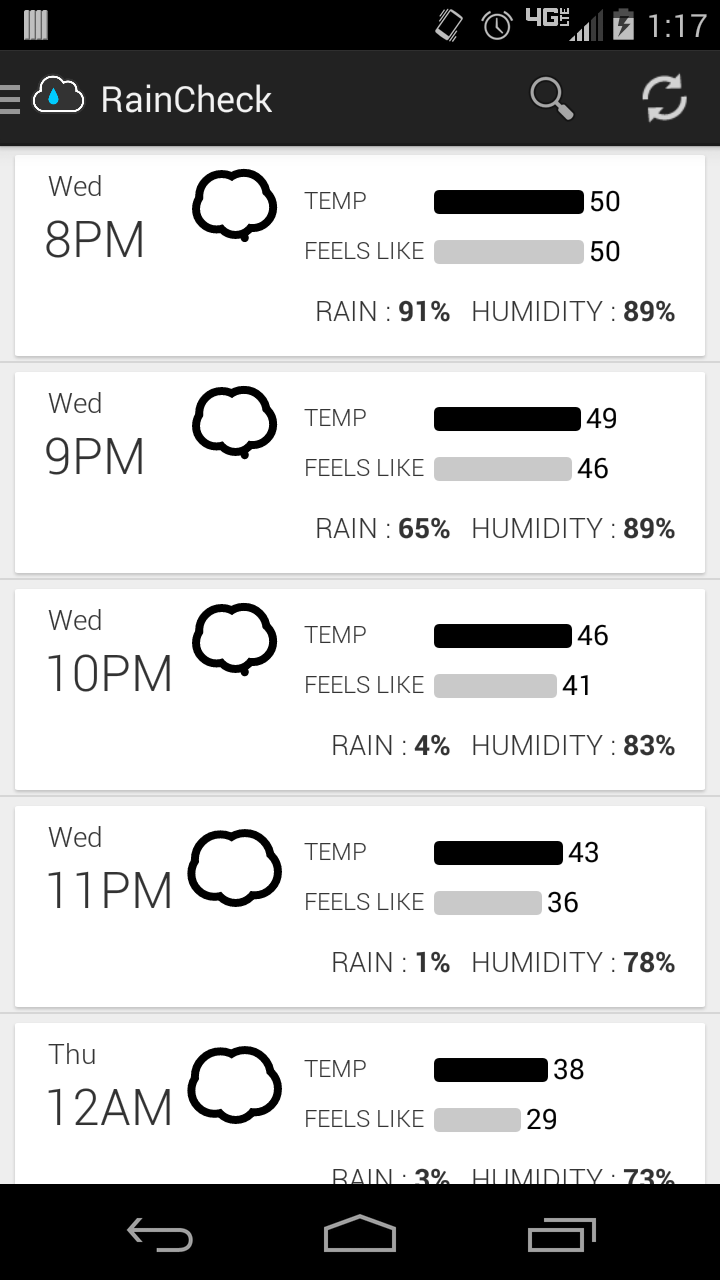Viewport: 720px width, 1280px height.
Task: Tap the HUMIDITY : 78% reading
Action: tap(573, 963)
